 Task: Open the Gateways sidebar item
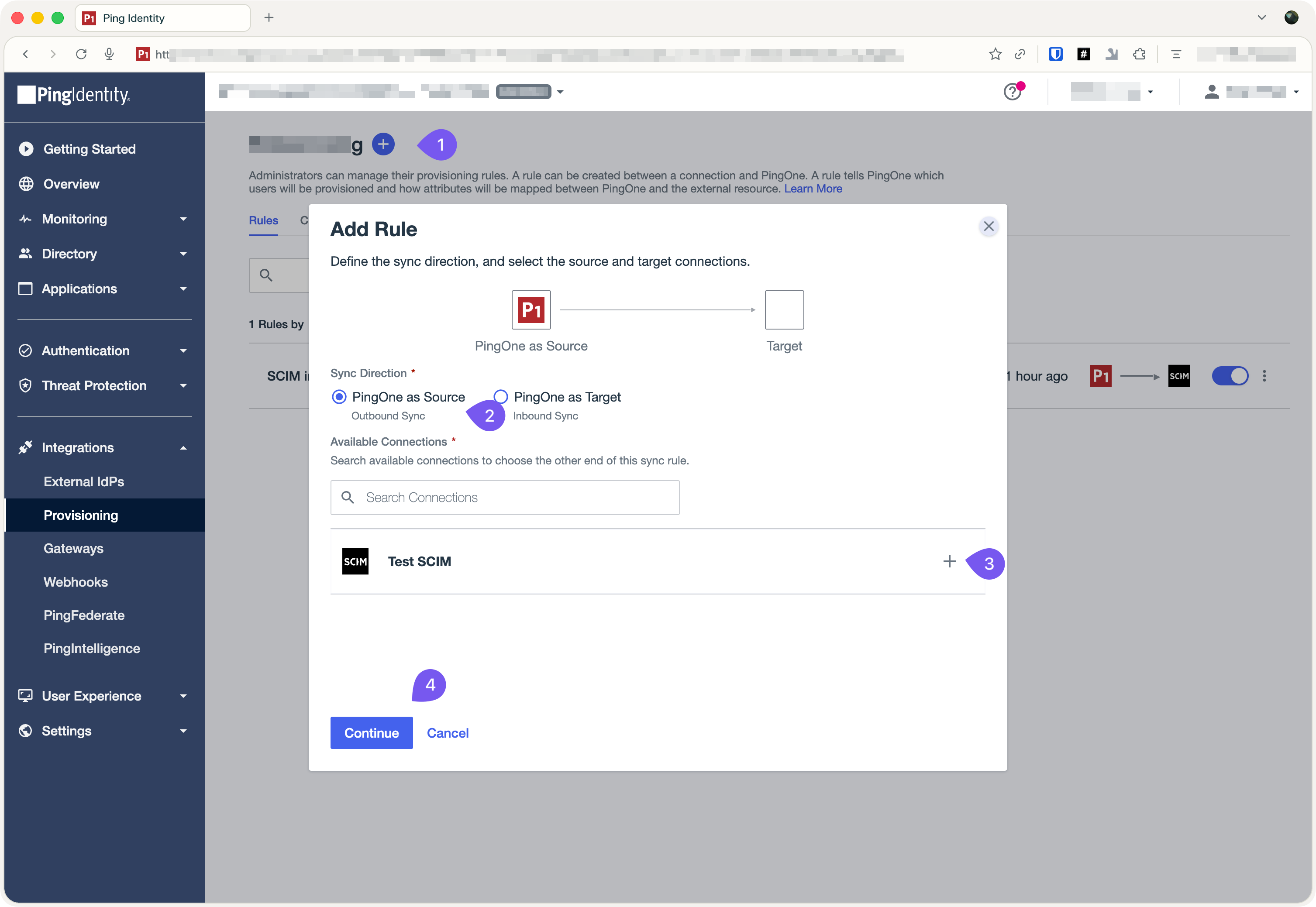[x=73, y=548]
